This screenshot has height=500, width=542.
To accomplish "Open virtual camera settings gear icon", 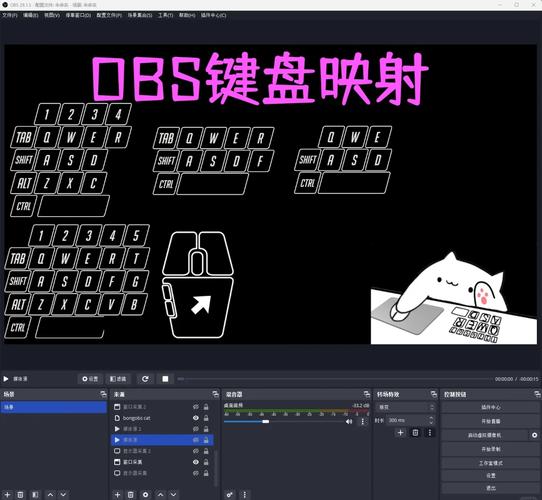I will [x=534, y=435].
